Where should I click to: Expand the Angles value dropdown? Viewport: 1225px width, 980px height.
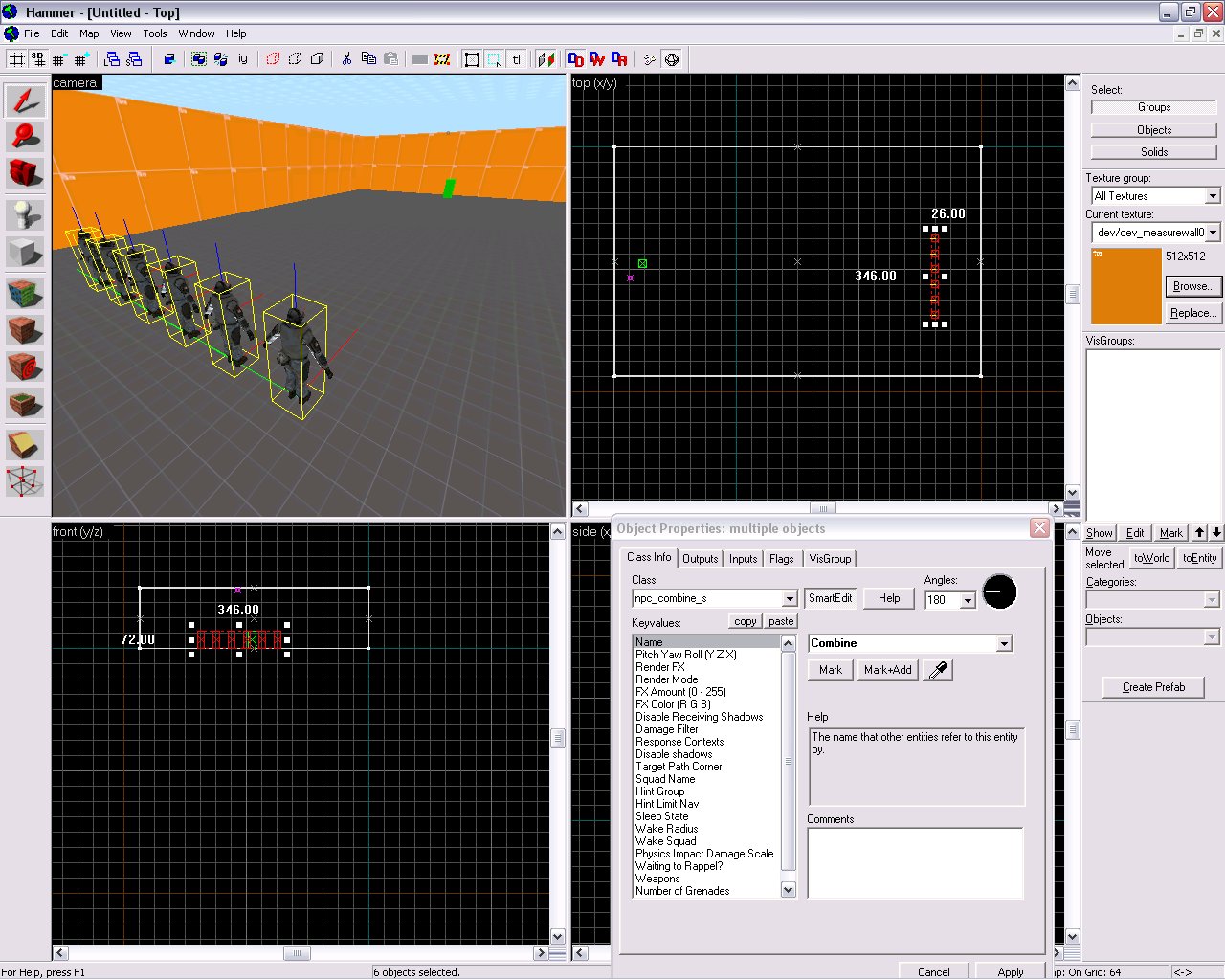pyautogui.click(x=968, y=600)
